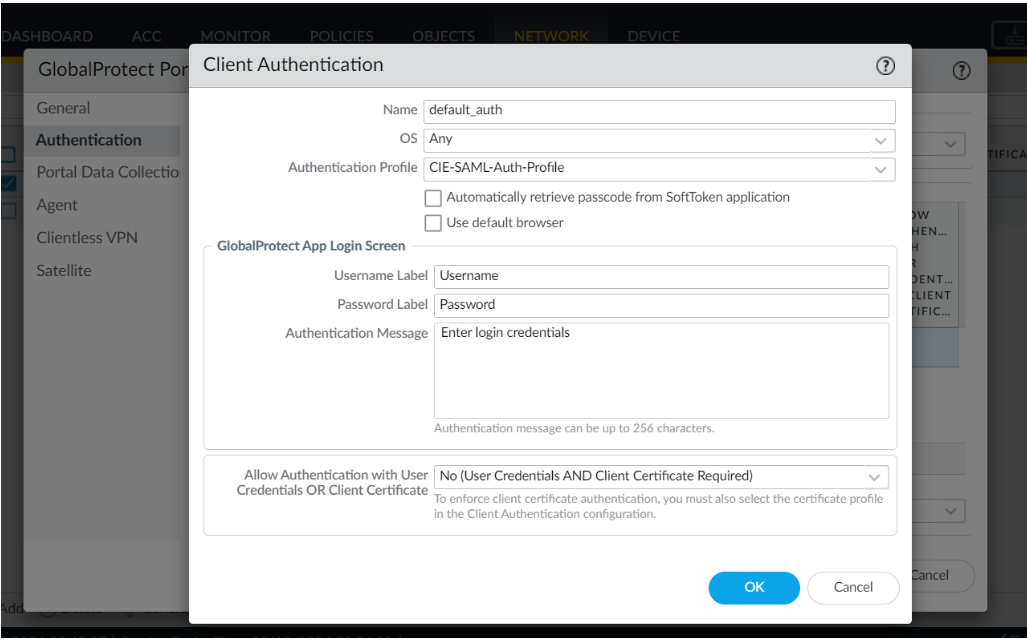Switch to the DASHBOARD tab
The height and width of the screenshot is (640, 1027).
pyautogui.click(x=47, y=36)
